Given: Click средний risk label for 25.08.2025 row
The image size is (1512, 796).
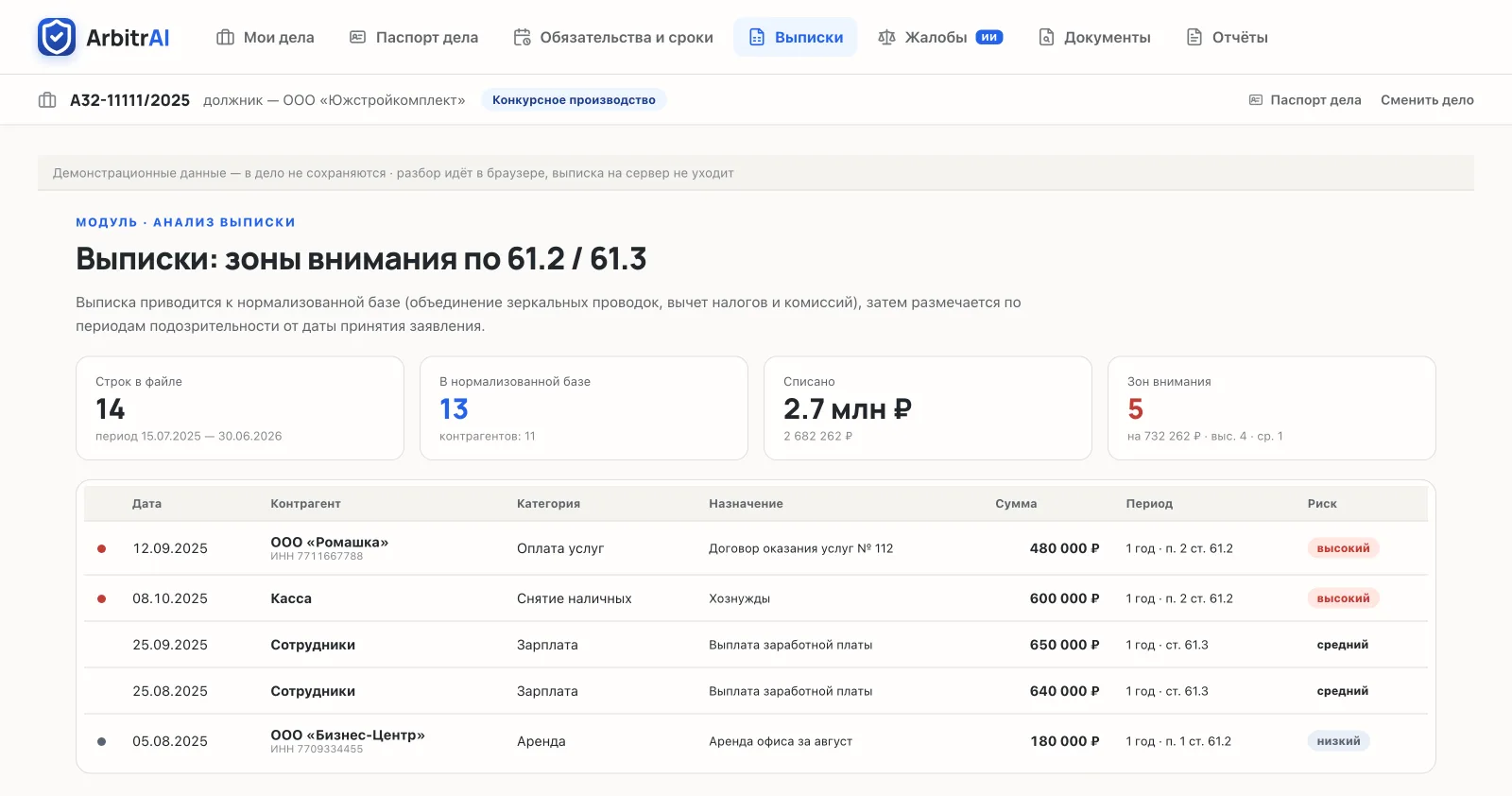Looking at the screenshot, I should coord(1343,691).
